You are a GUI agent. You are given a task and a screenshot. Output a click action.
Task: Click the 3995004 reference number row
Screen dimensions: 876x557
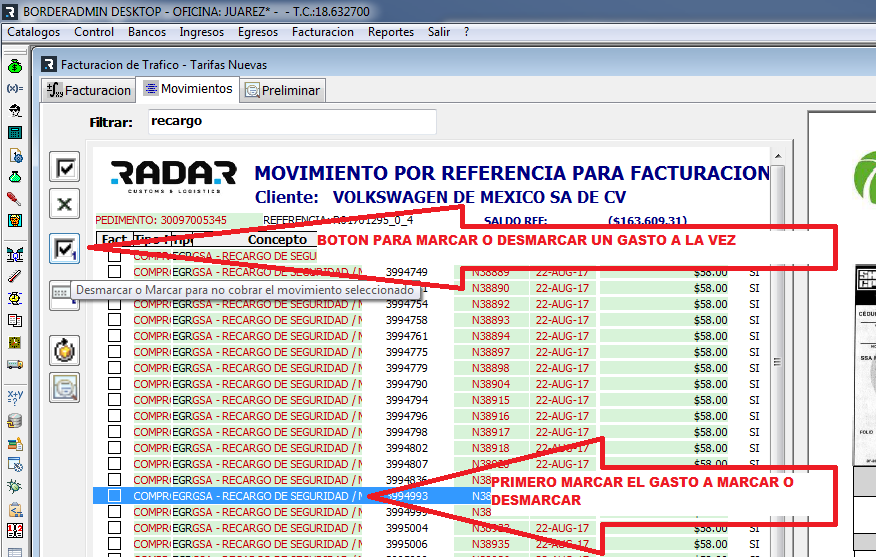click(x=407, y=528)
